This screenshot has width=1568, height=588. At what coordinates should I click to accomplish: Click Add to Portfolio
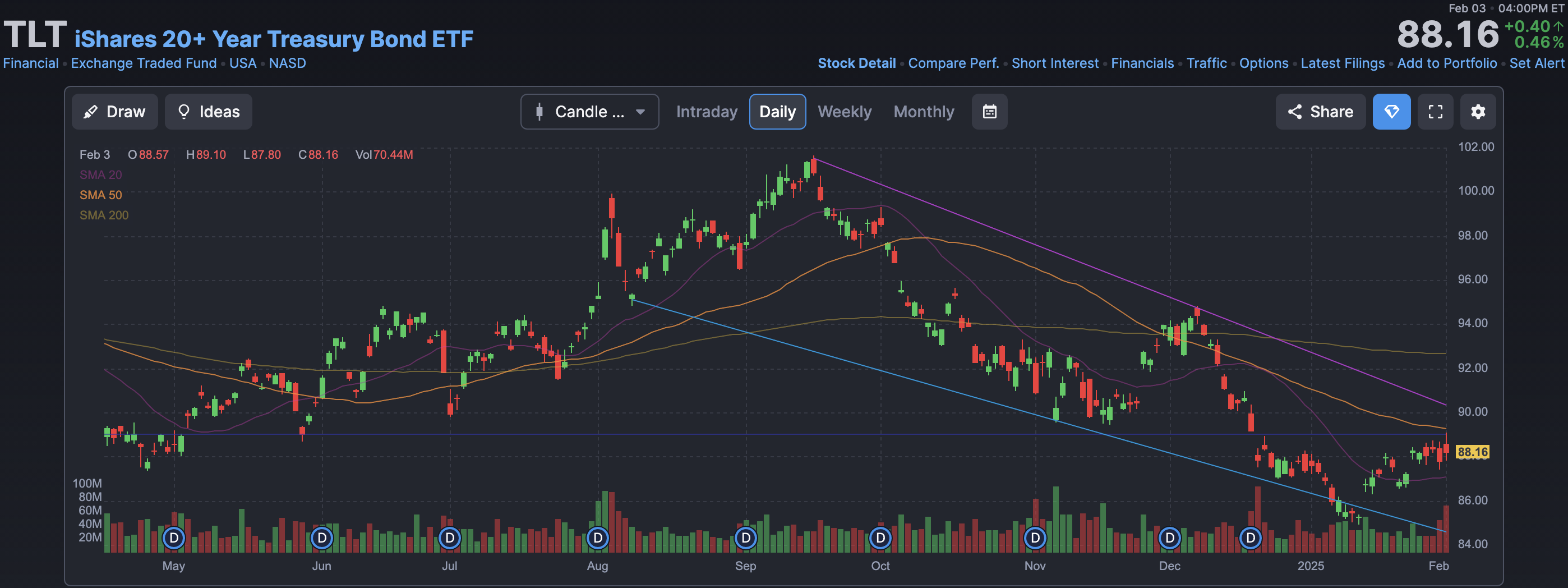(1446, 63)
